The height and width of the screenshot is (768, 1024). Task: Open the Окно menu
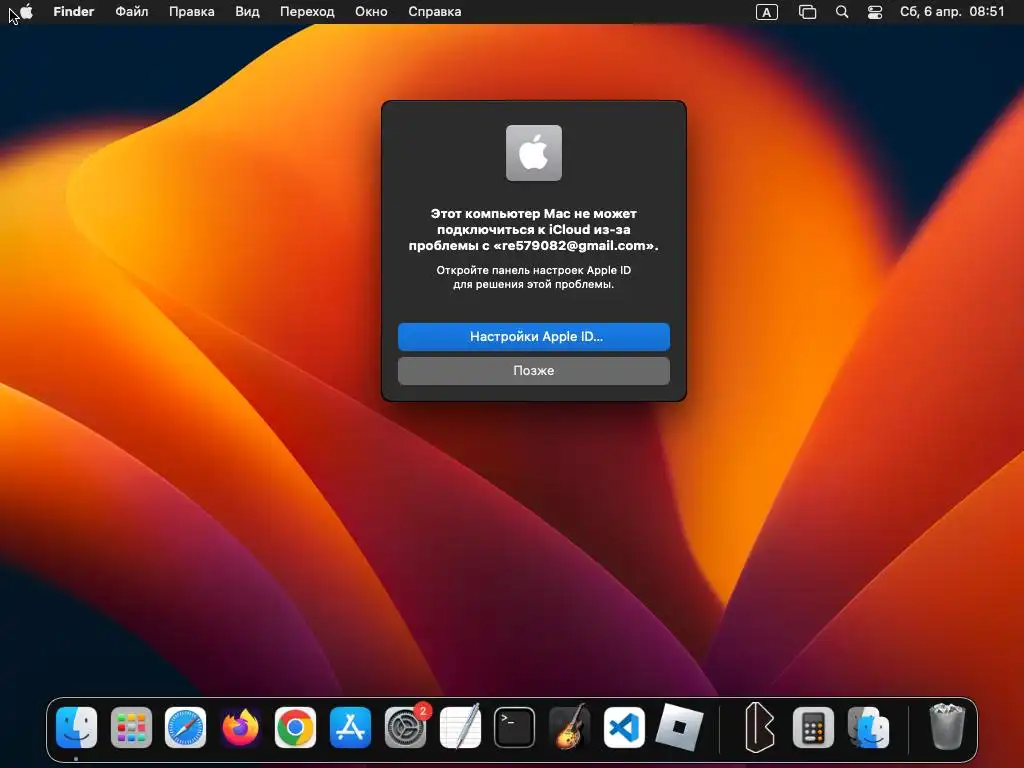pyautogui.click(x=371, y=12)
